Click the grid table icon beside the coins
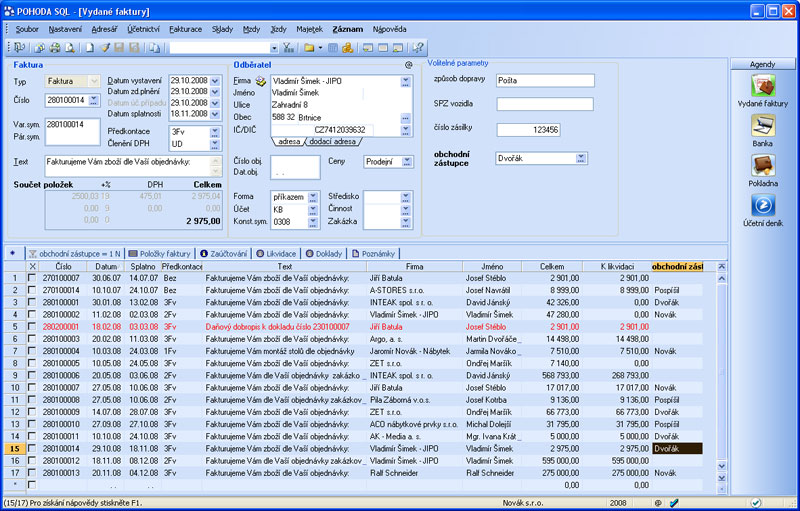Viewport: 800px width, 511px height. pos(333,48)
